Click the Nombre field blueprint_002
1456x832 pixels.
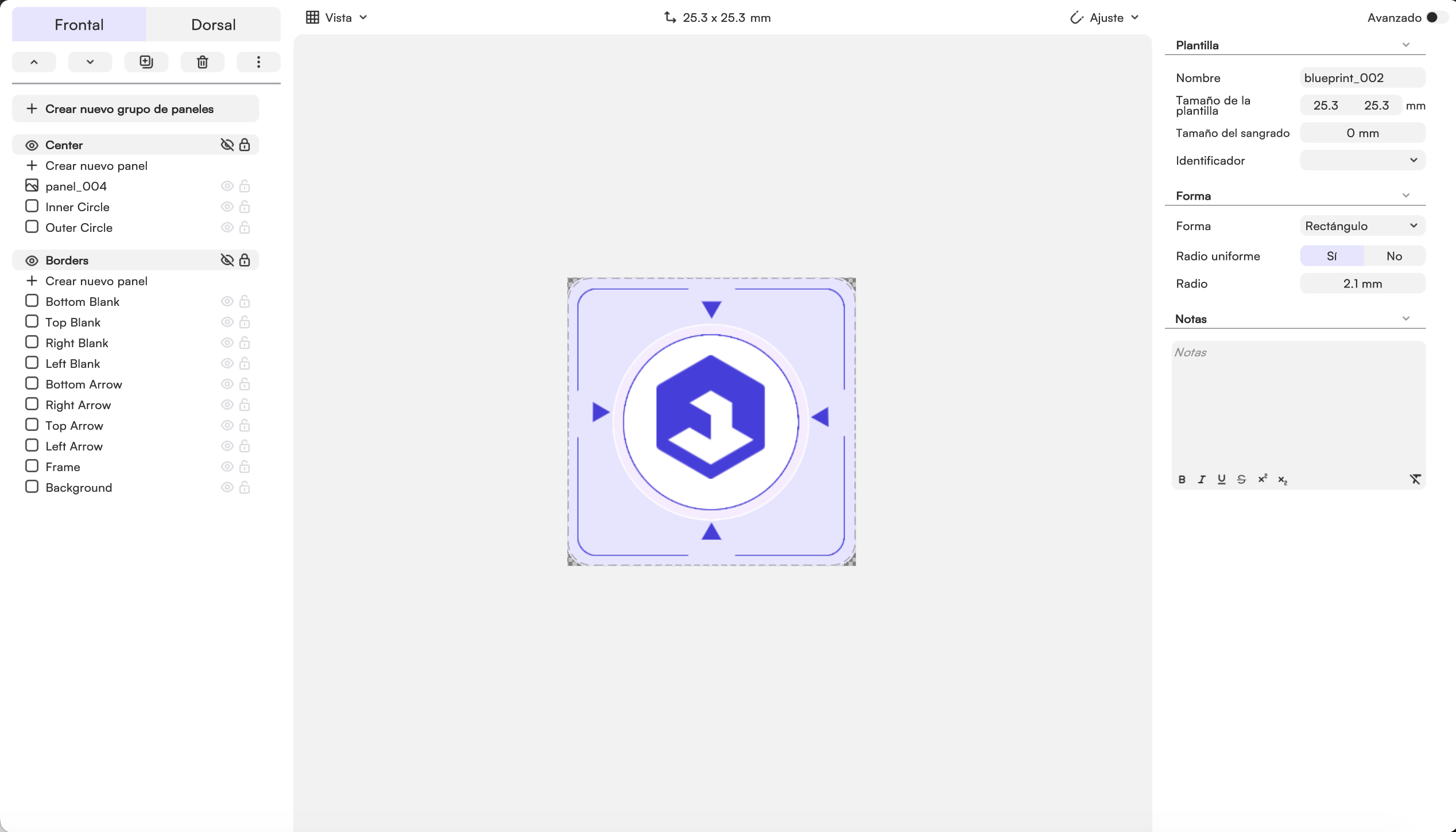point(1362,77)
